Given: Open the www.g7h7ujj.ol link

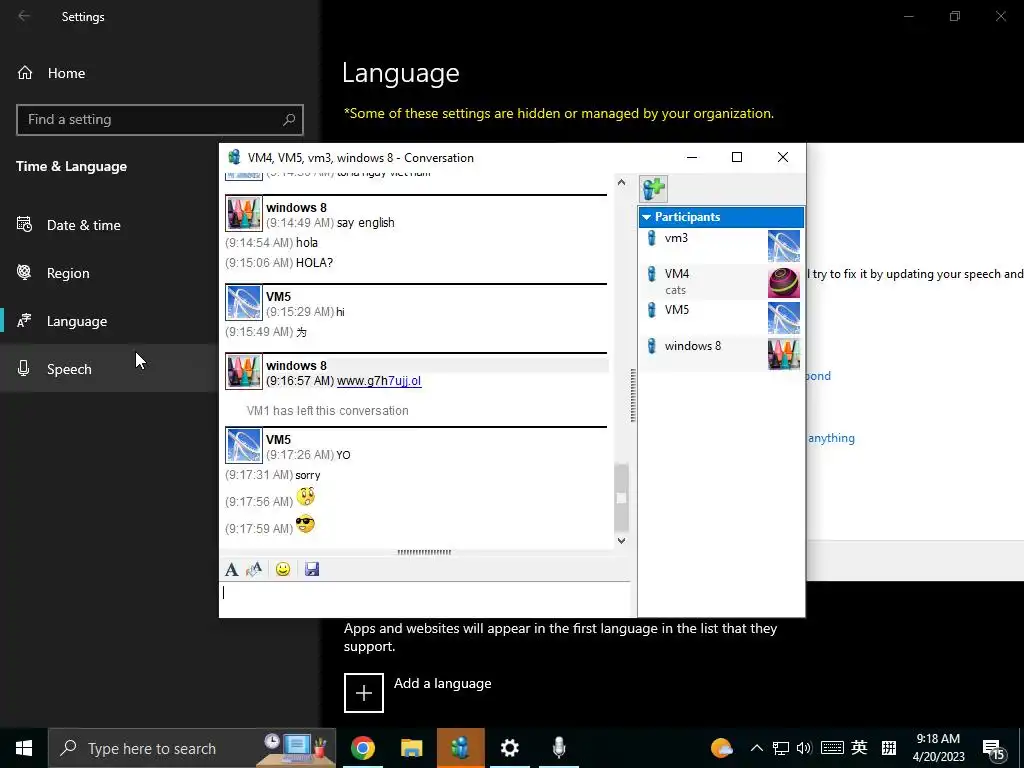Looking at the screenshot, I should [x=379, y=381].
